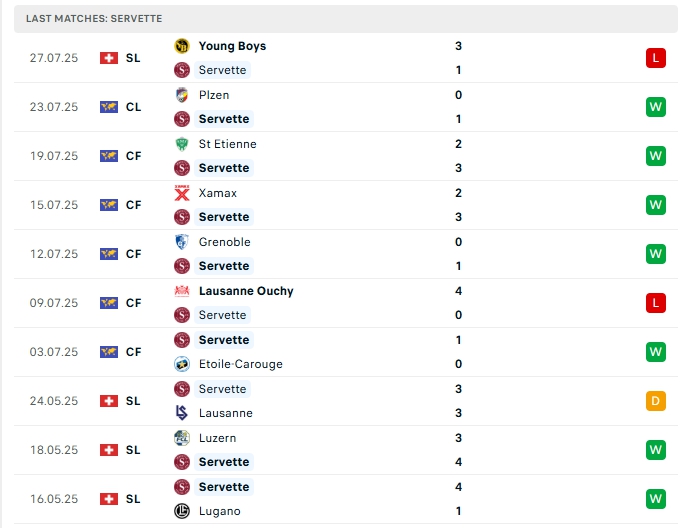Click the Last Matches: Servette header
Image resolution: width=684 pixels, height=528 pixels.
click(94, 19)
